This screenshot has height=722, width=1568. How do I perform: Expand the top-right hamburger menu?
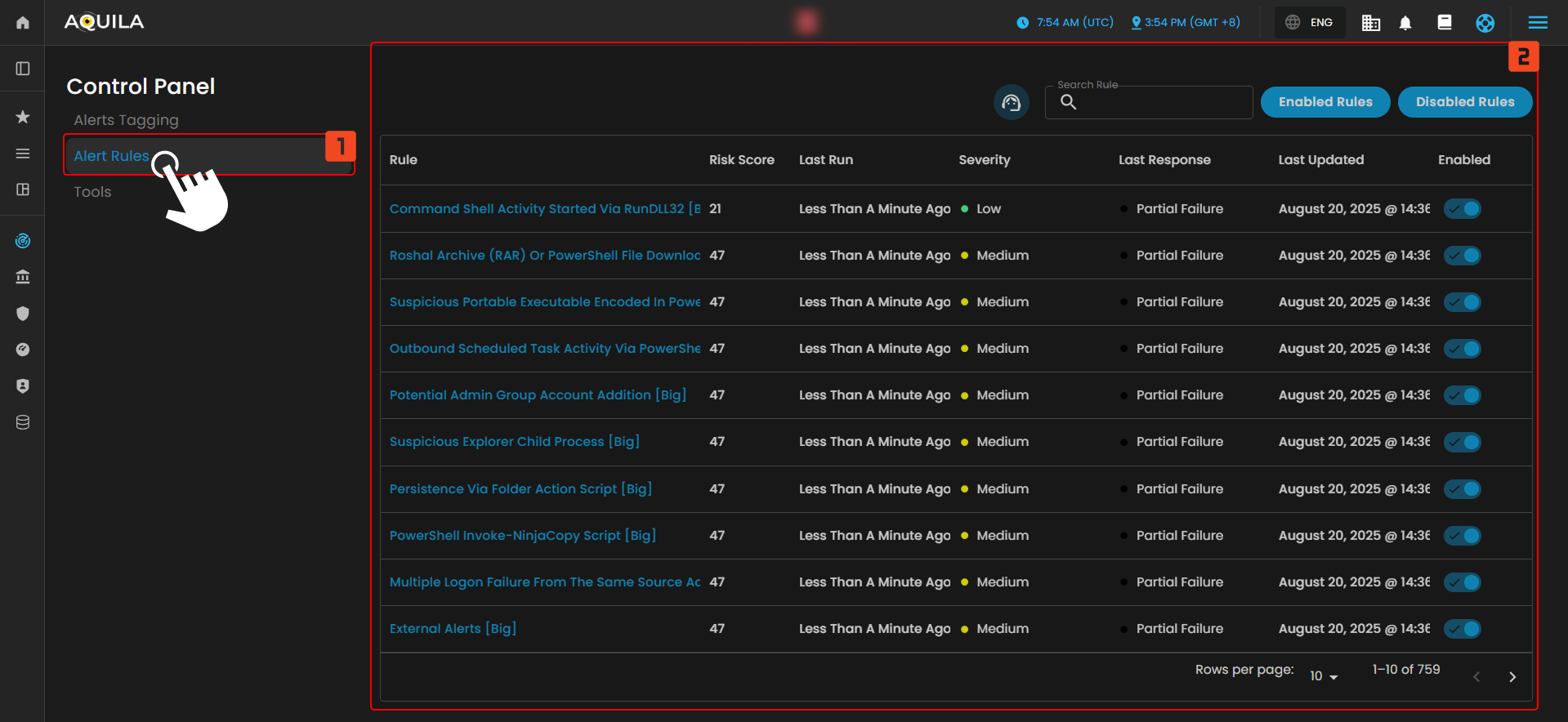(1538, 23)
